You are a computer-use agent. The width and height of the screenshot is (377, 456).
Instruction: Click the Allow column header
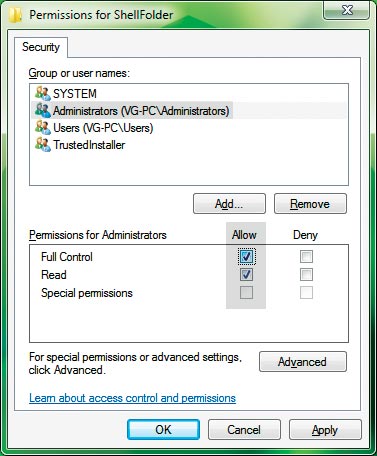(244, 235)
